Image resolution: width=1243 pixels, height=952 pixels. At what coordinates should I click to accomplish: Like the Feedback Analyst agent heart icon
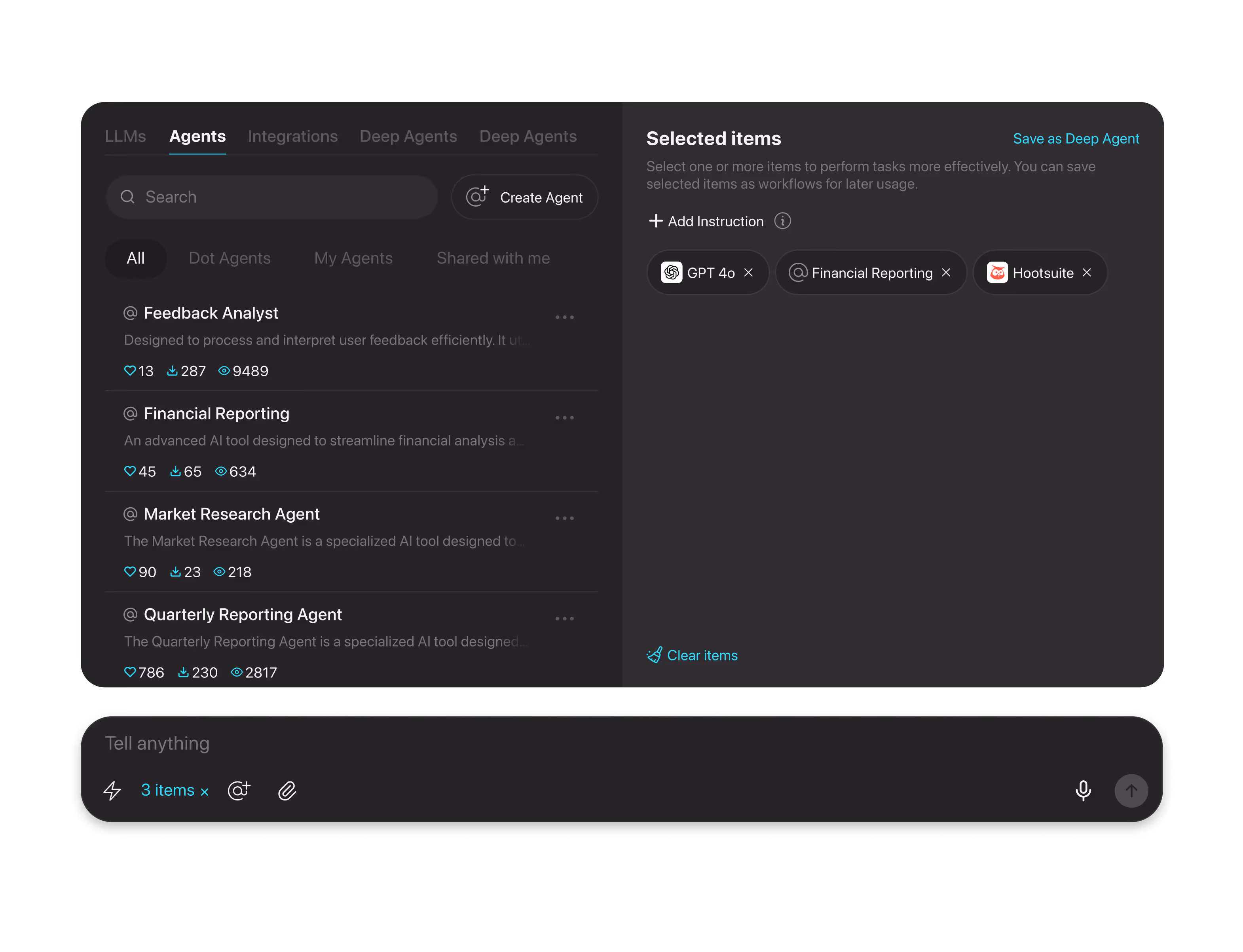tap(130, 371)
